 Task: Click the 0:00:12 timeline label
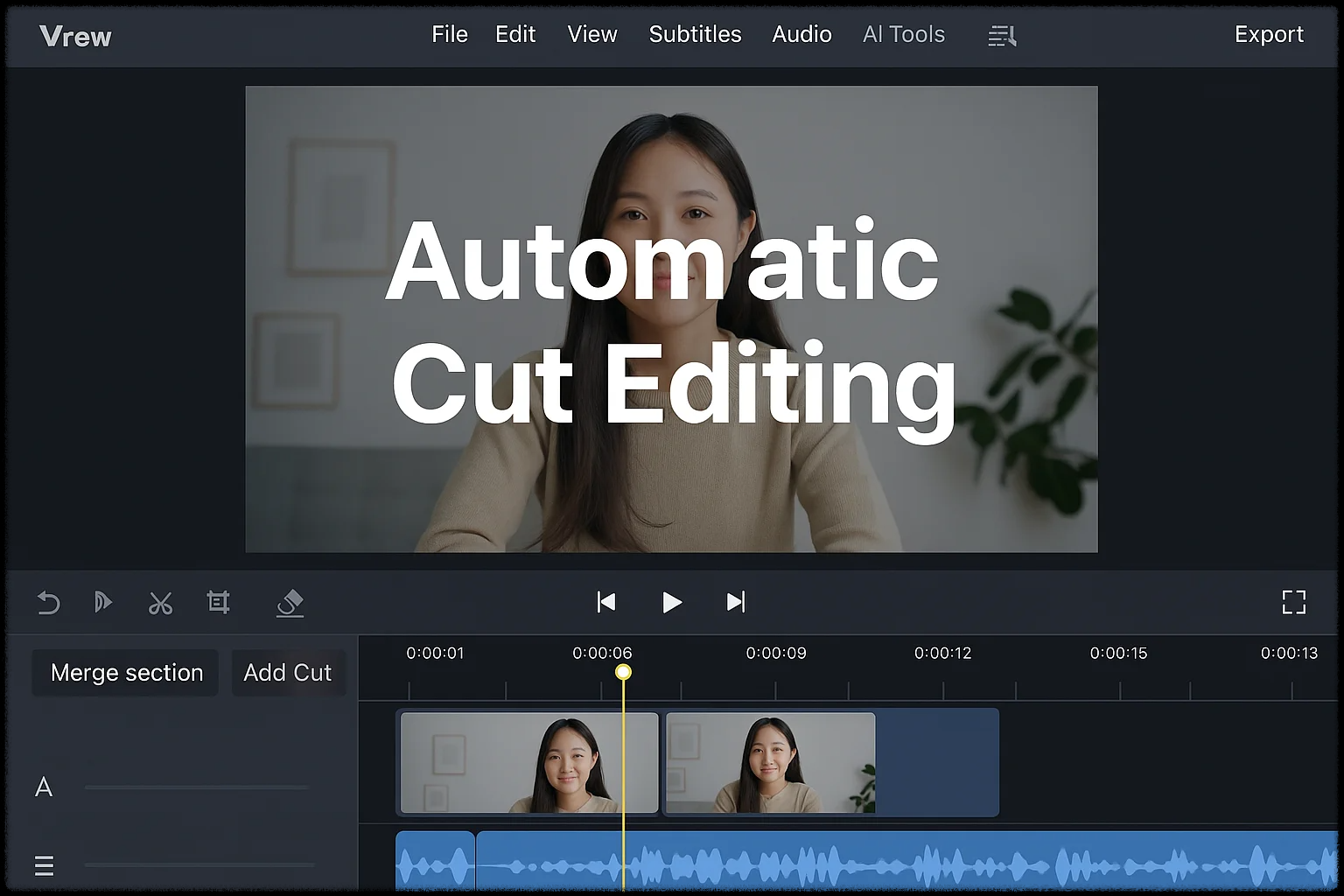(943, 654)
